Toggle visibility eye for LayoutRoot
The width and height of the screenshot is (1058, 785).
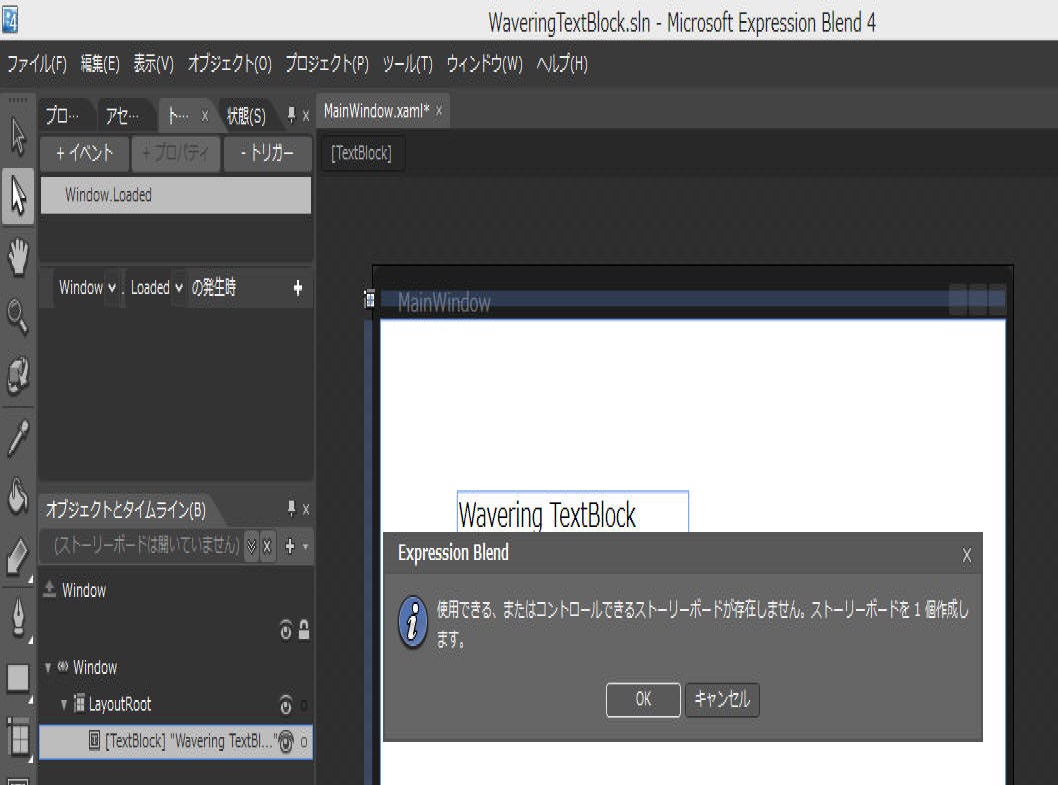coord(286,705)
